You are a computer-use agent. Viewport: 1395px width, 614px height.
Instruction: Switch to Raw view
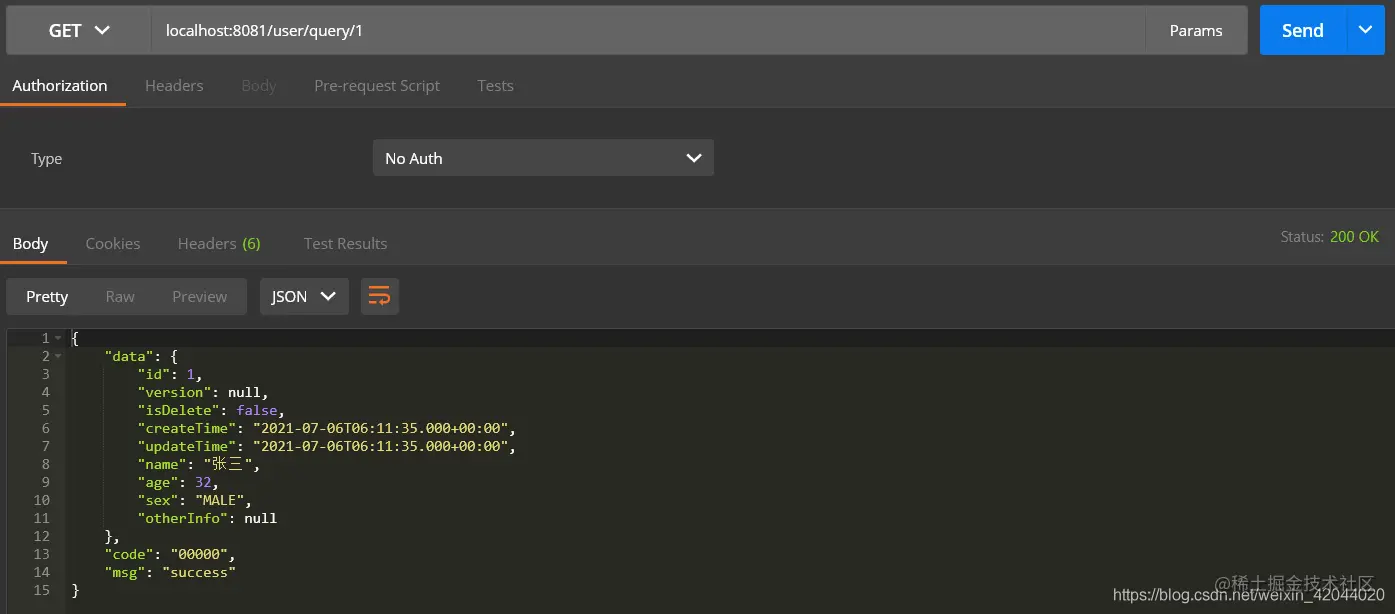coord(120,296)
